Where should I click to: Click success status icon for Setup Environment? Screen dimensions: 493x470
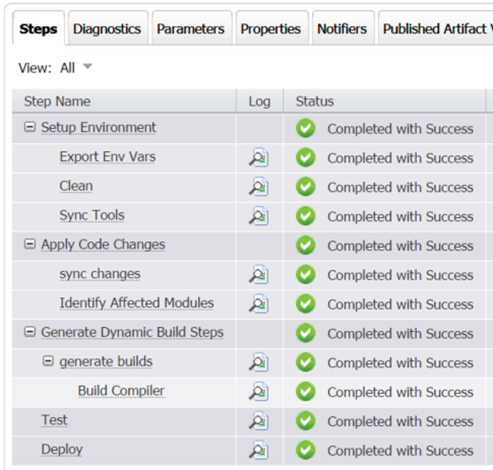[x=306, y=128]
